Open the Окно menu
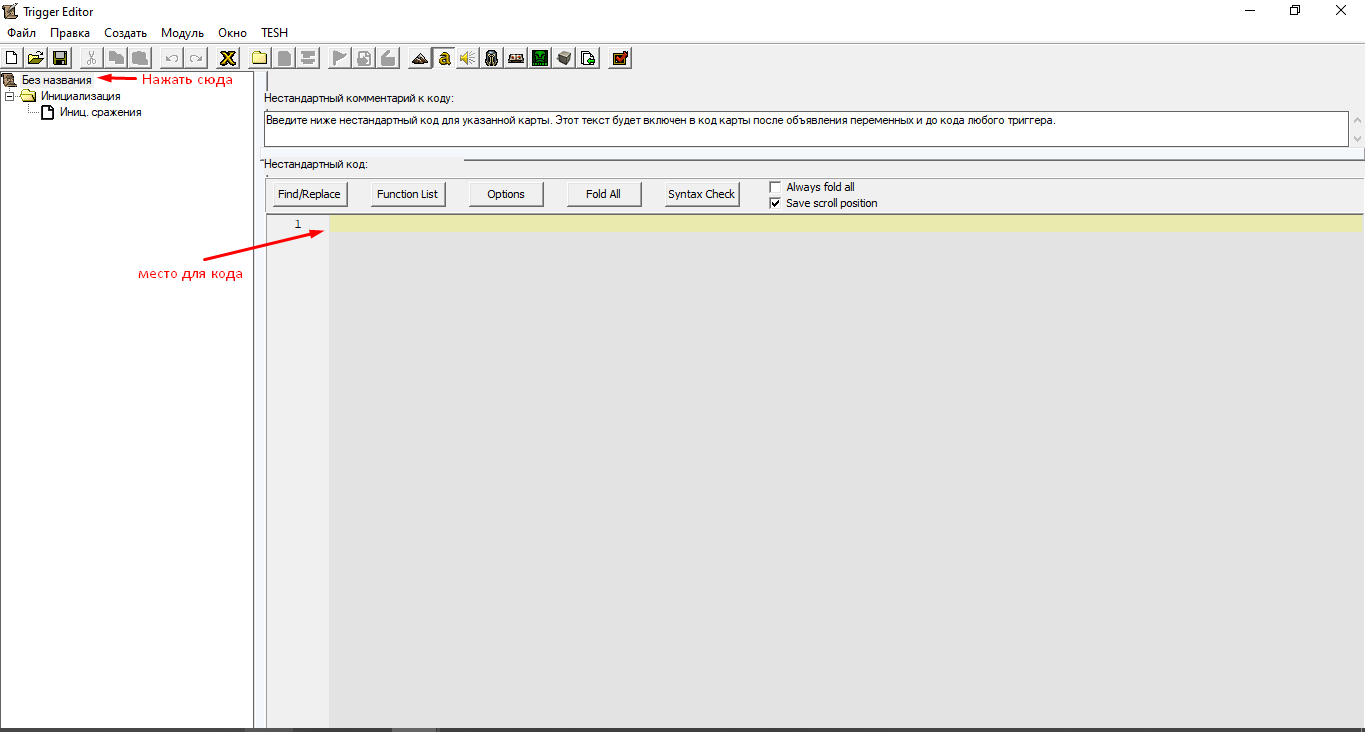This screenshot has height=732, width=1365. 232,33
